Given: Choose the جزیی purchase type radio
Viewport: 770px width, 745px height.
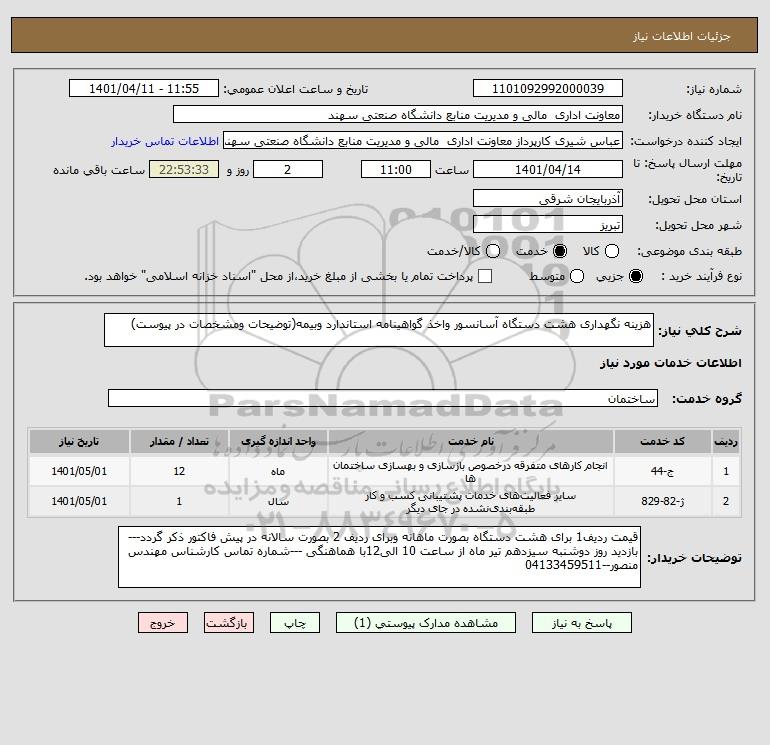Looking at the screenshot, I should [635, 276].
